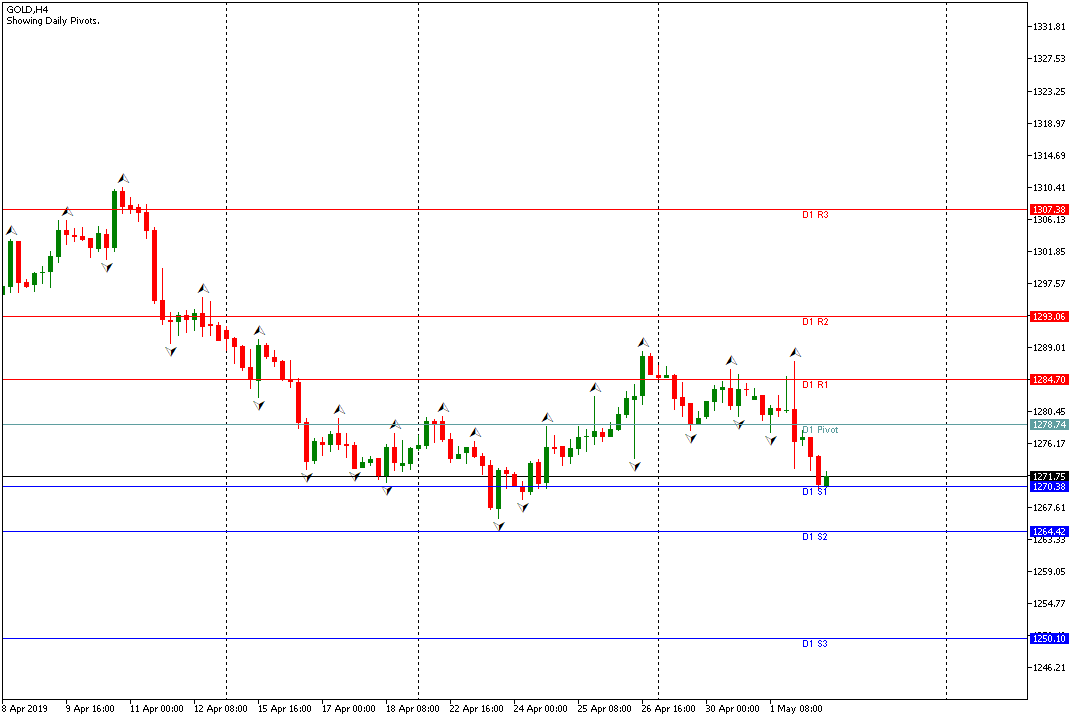
Task: Select the up fractal arrow above the 26 Apr peak
Action: pos(644,343)
